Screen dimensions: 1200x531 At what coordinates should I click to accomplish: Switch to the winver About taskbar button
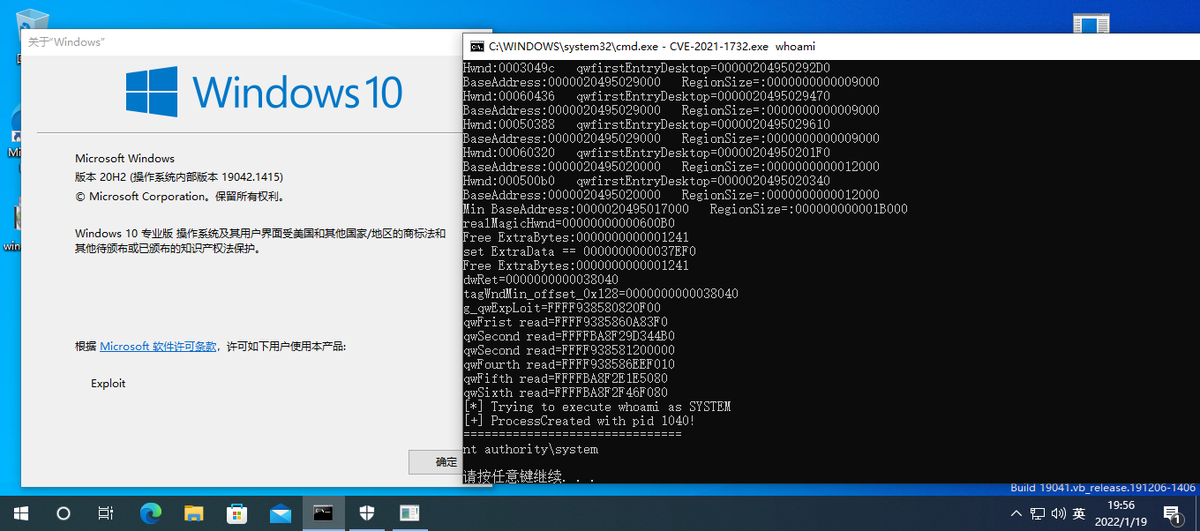[409, 513]
